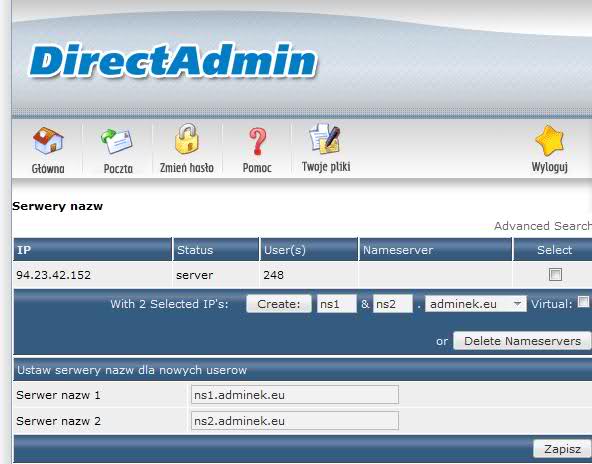Open the Advanced Search link
The width and height of the screenshot is (592, 464).
[543, 226]
